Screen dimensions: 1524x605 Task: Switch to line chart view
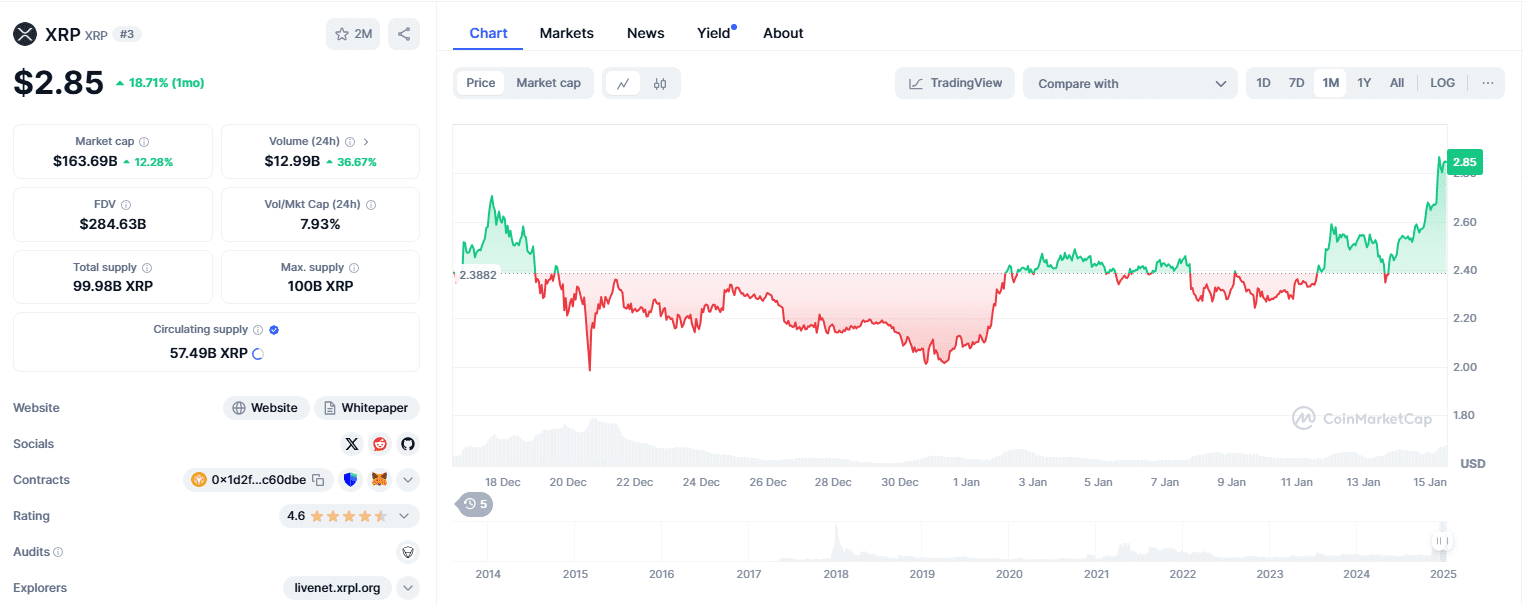pos(622,83)
